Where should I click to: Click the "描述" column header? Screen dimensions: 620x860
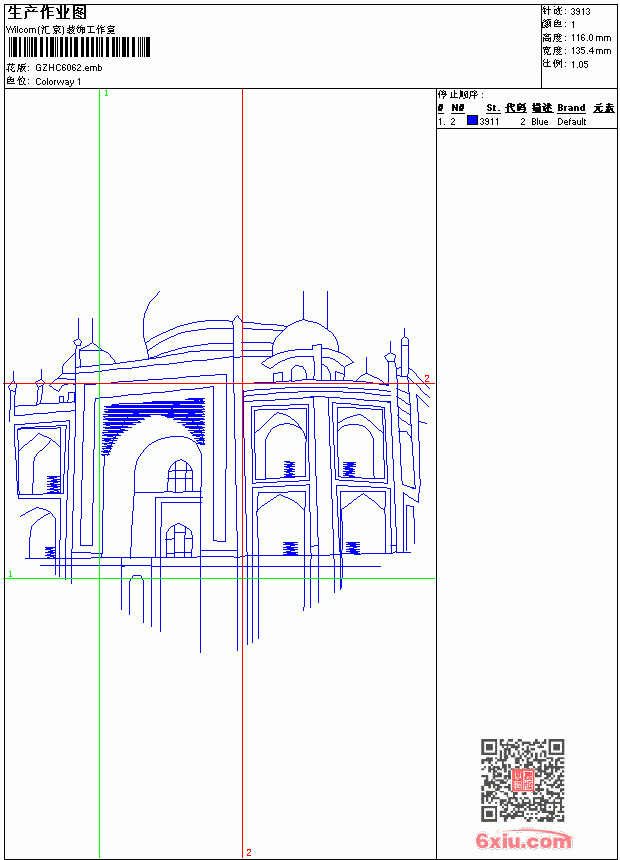click(x=542, y=108)
